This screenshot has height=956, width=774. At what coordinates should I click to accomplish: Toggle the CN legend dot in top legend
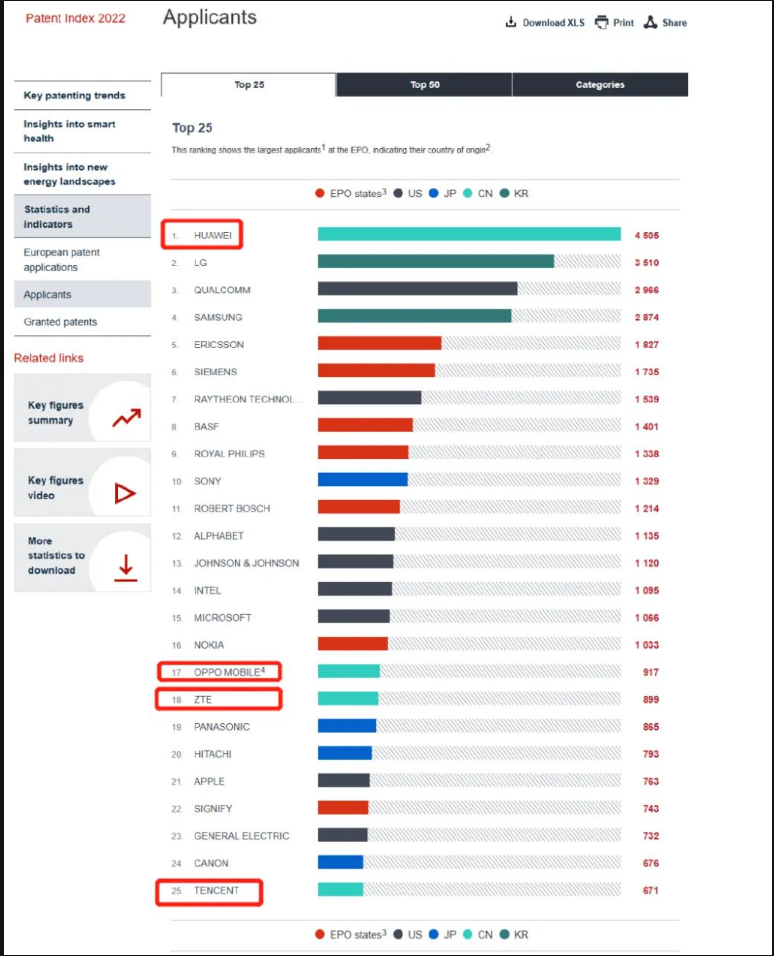[x=468, y=194]
